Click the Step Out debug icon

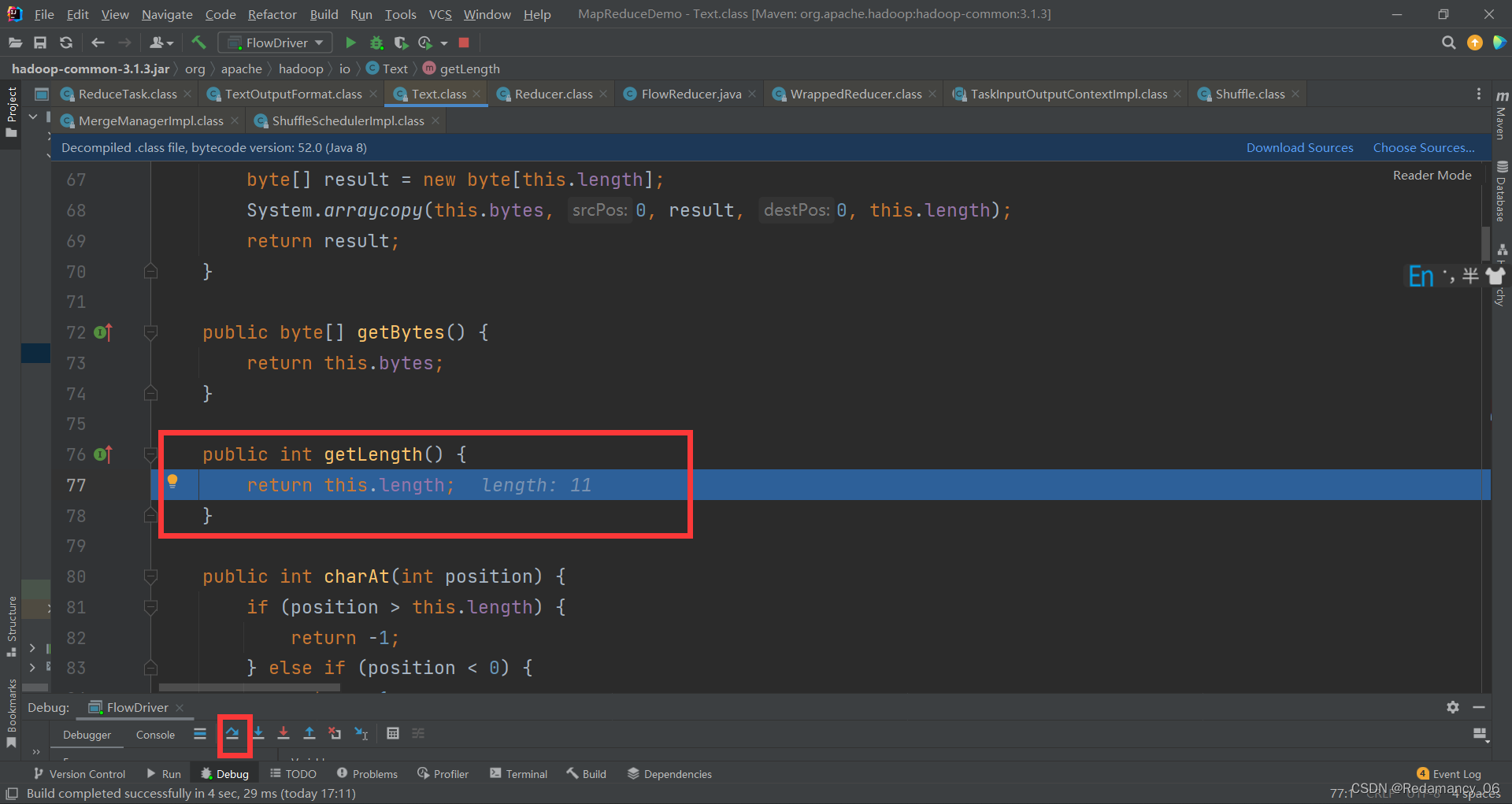309,734
